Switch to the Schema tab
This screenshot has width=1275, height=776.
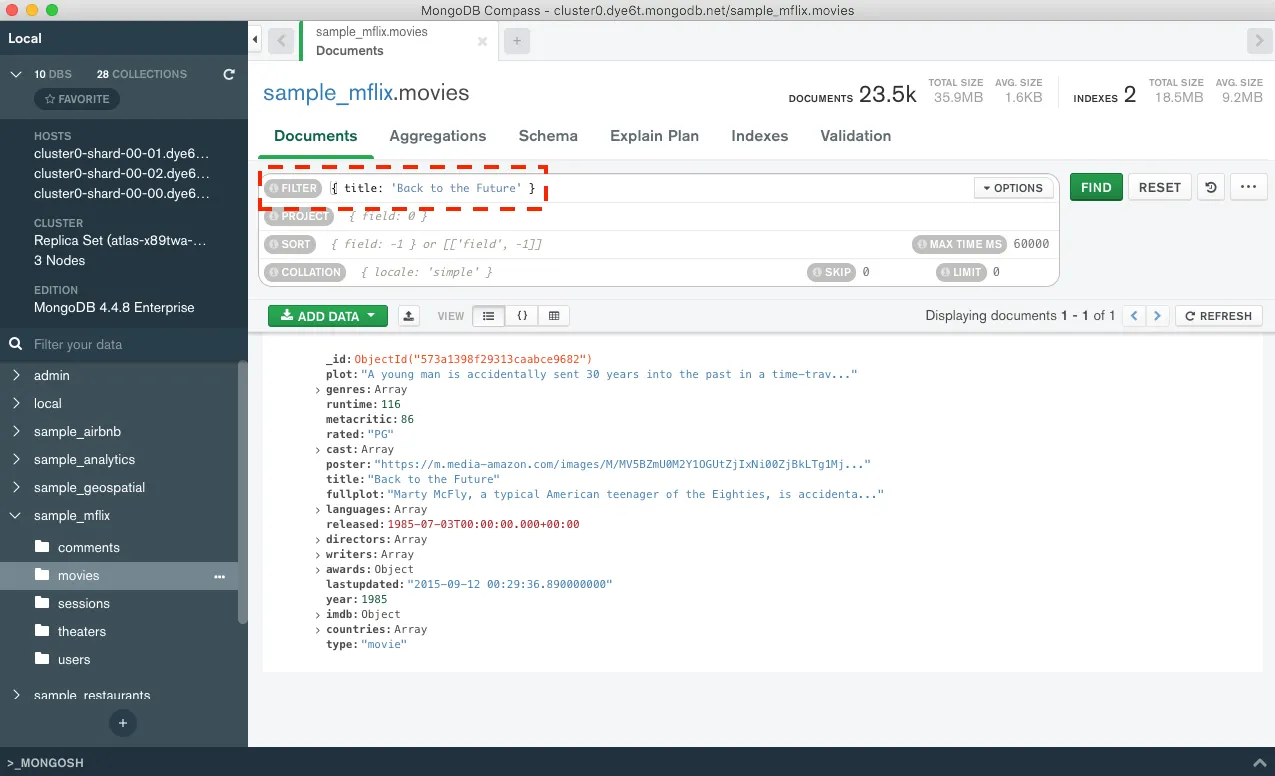(x=548, y=136)
